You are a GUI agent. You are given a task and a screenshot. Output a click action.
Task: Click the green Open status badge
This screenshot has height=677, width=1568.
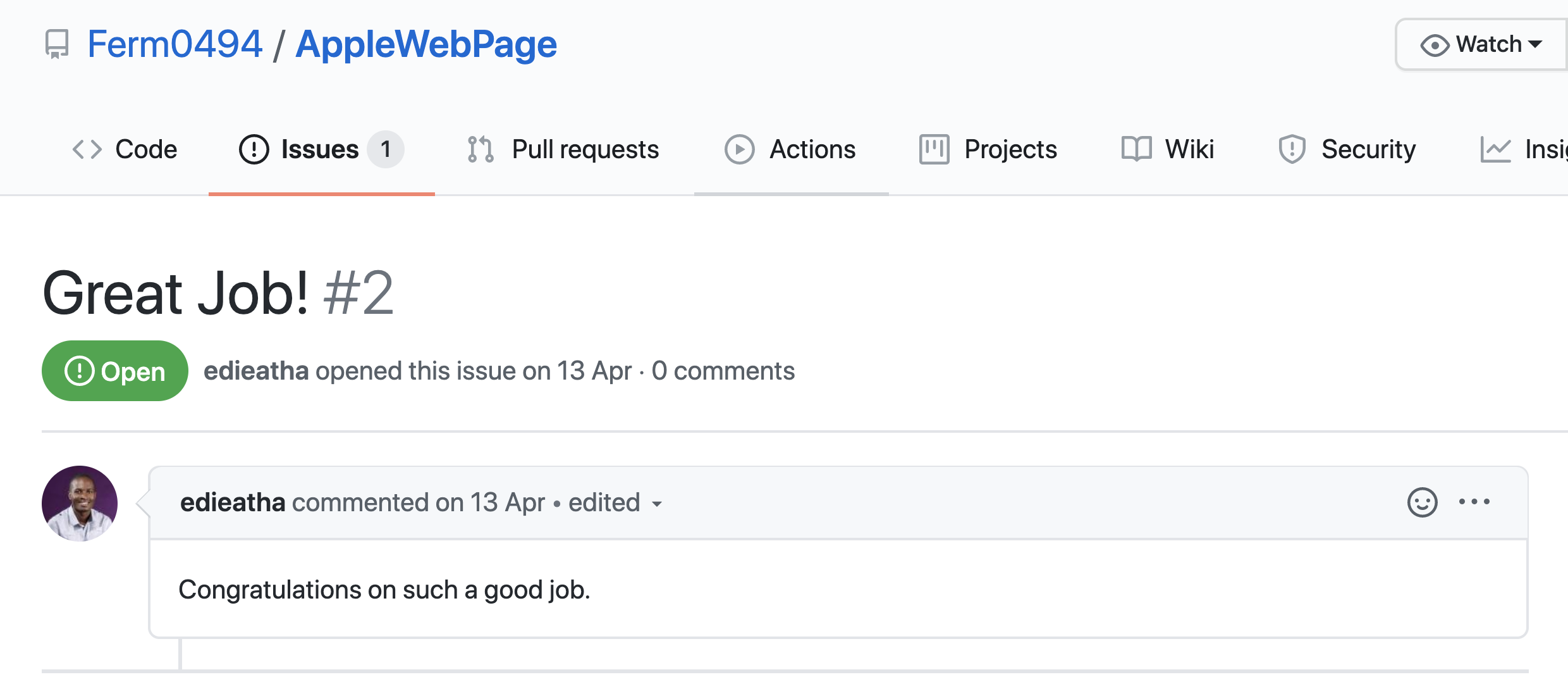point(115,371)
